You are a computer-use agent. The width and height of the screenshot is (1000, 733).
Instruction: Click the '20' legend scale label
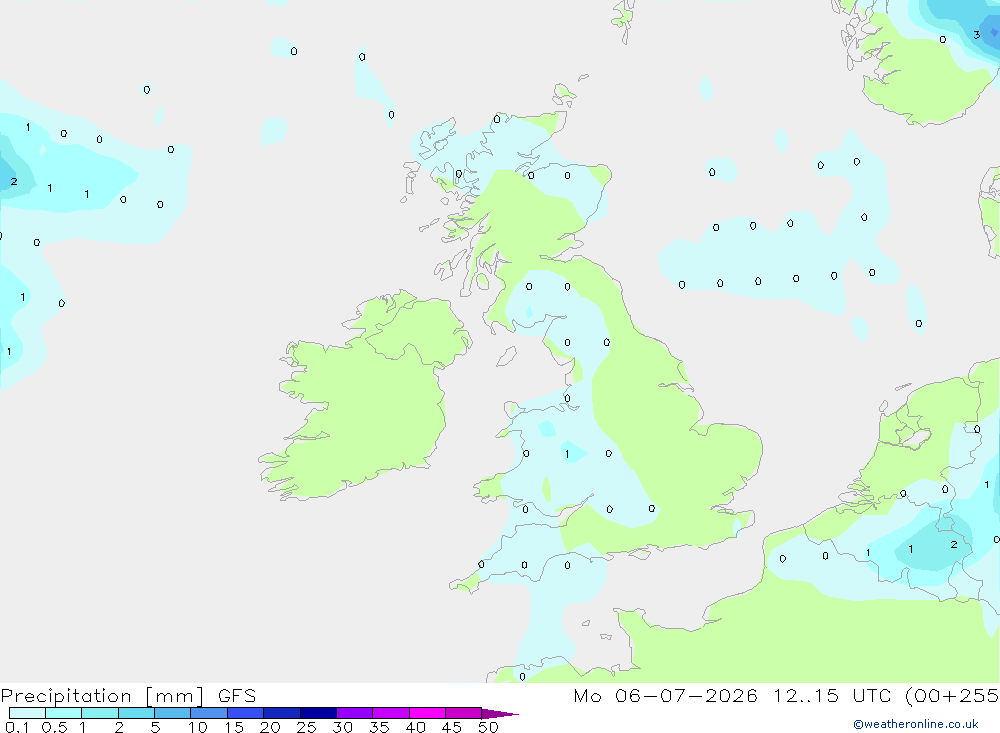270,727
